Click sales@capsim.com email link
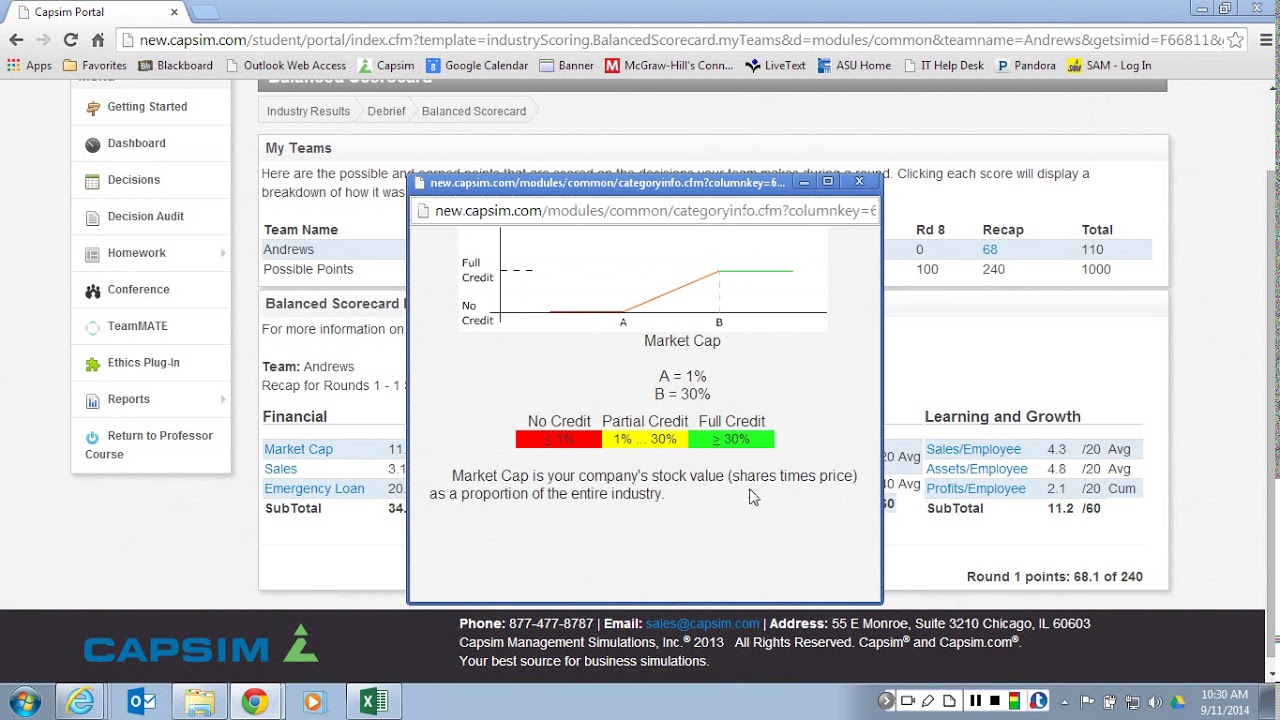Viewport: 1280px width, 720px height. click(x=702, y=623)
